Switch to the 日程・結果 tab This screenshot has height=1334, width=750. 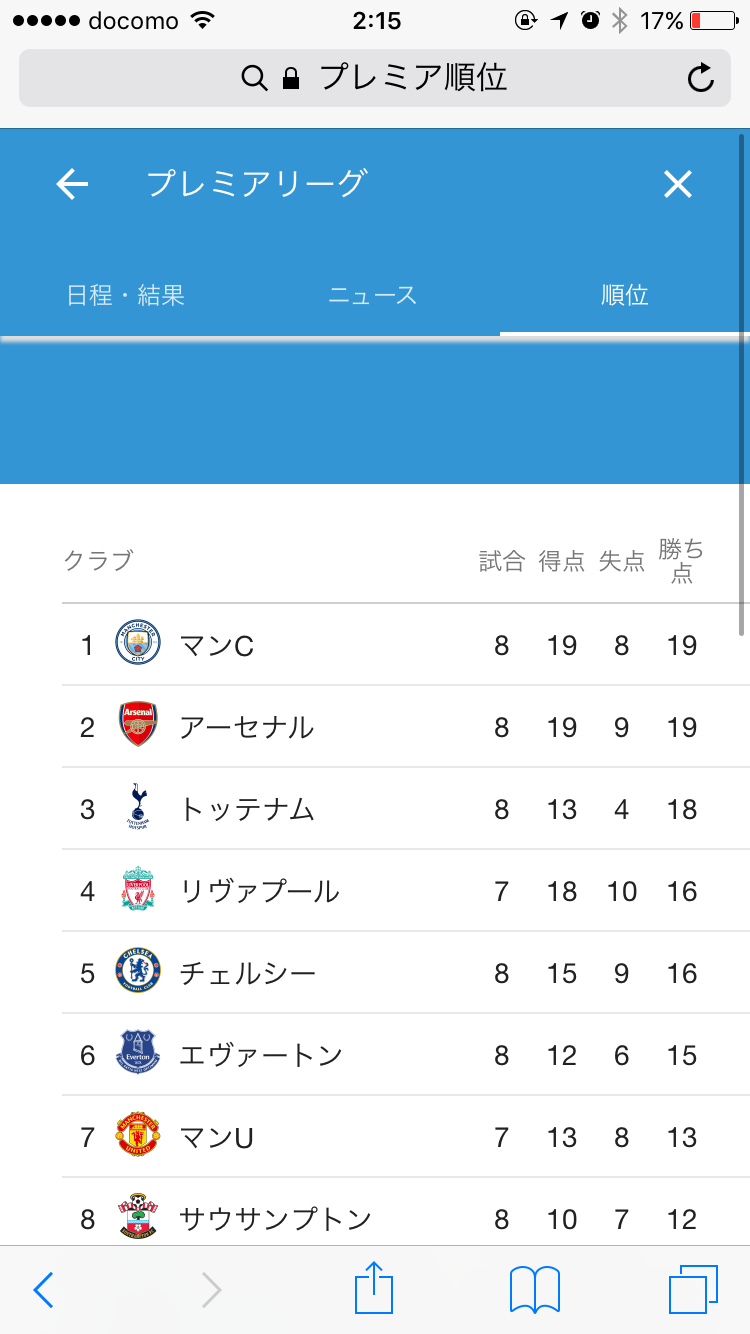point(126,295)
